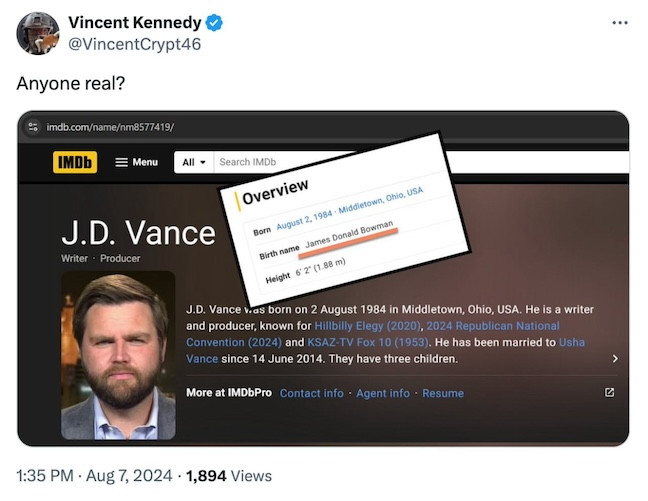Open the Contact info link
This screenshot has width=648, height=501.
pos(311,393)
